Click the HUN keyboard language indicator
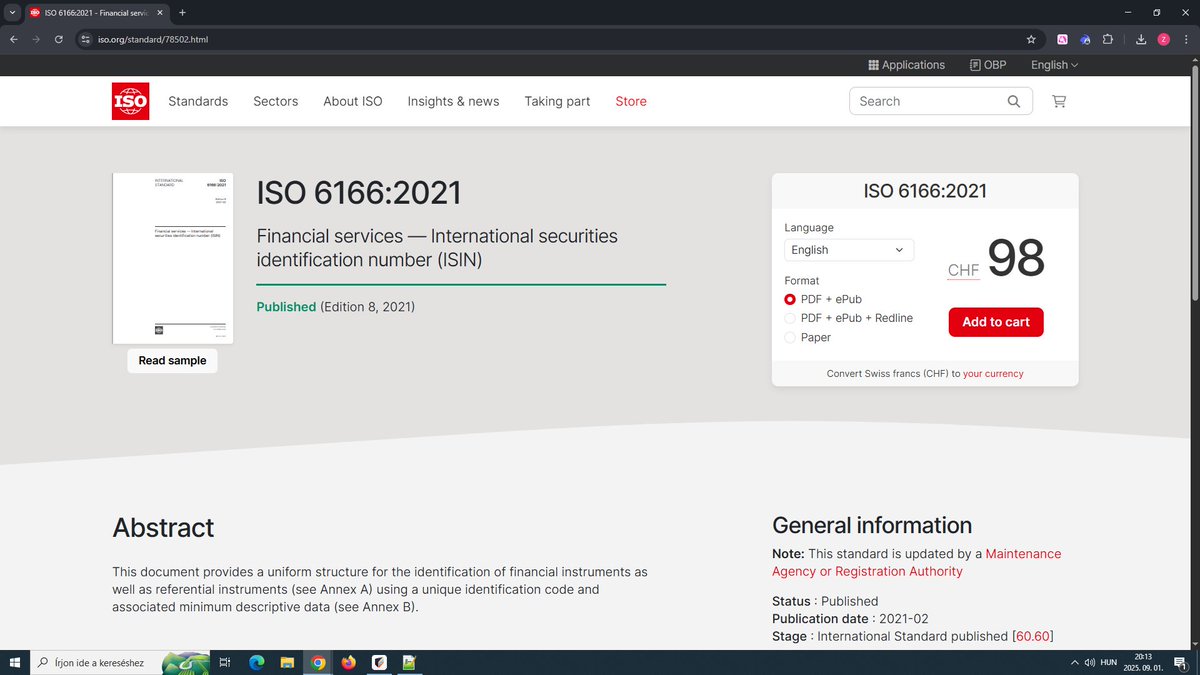The image size is (1200, 675). coord(1109,662)
